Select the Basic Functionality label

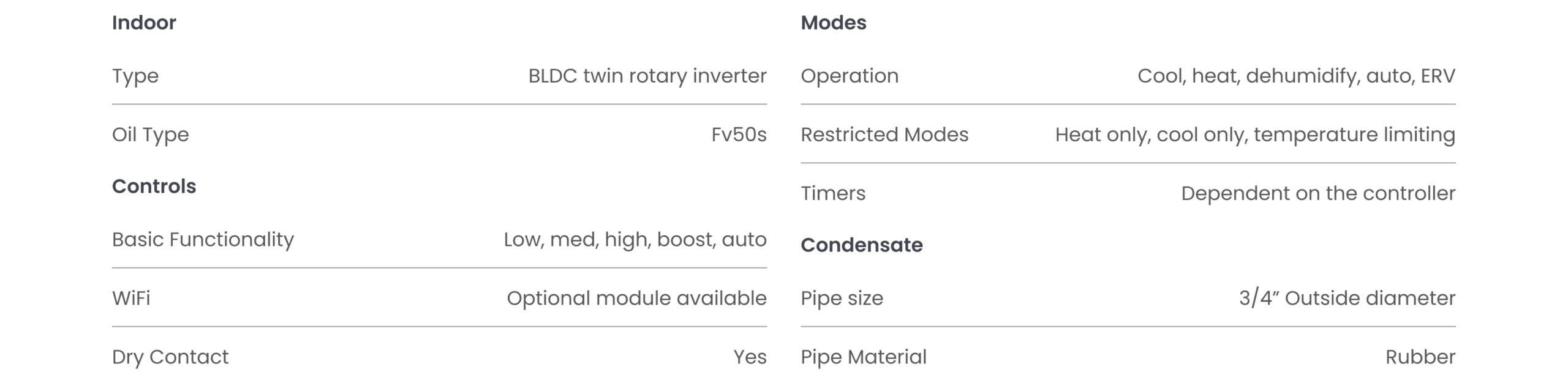point(203,239)
